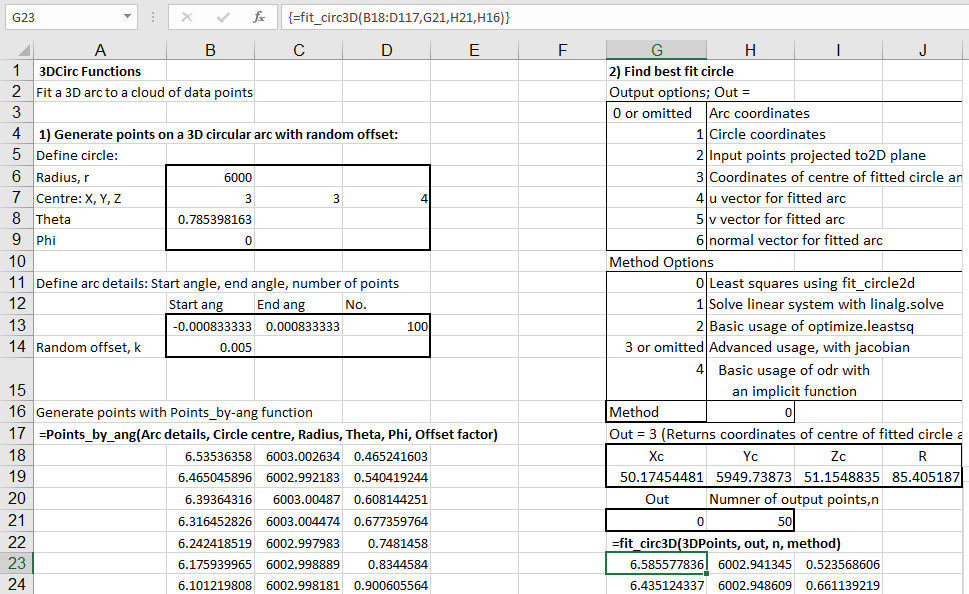The width and height of the screenshot is (969, 594).
Task: Click the number of output points cell 50
Action: pos(750,521)
